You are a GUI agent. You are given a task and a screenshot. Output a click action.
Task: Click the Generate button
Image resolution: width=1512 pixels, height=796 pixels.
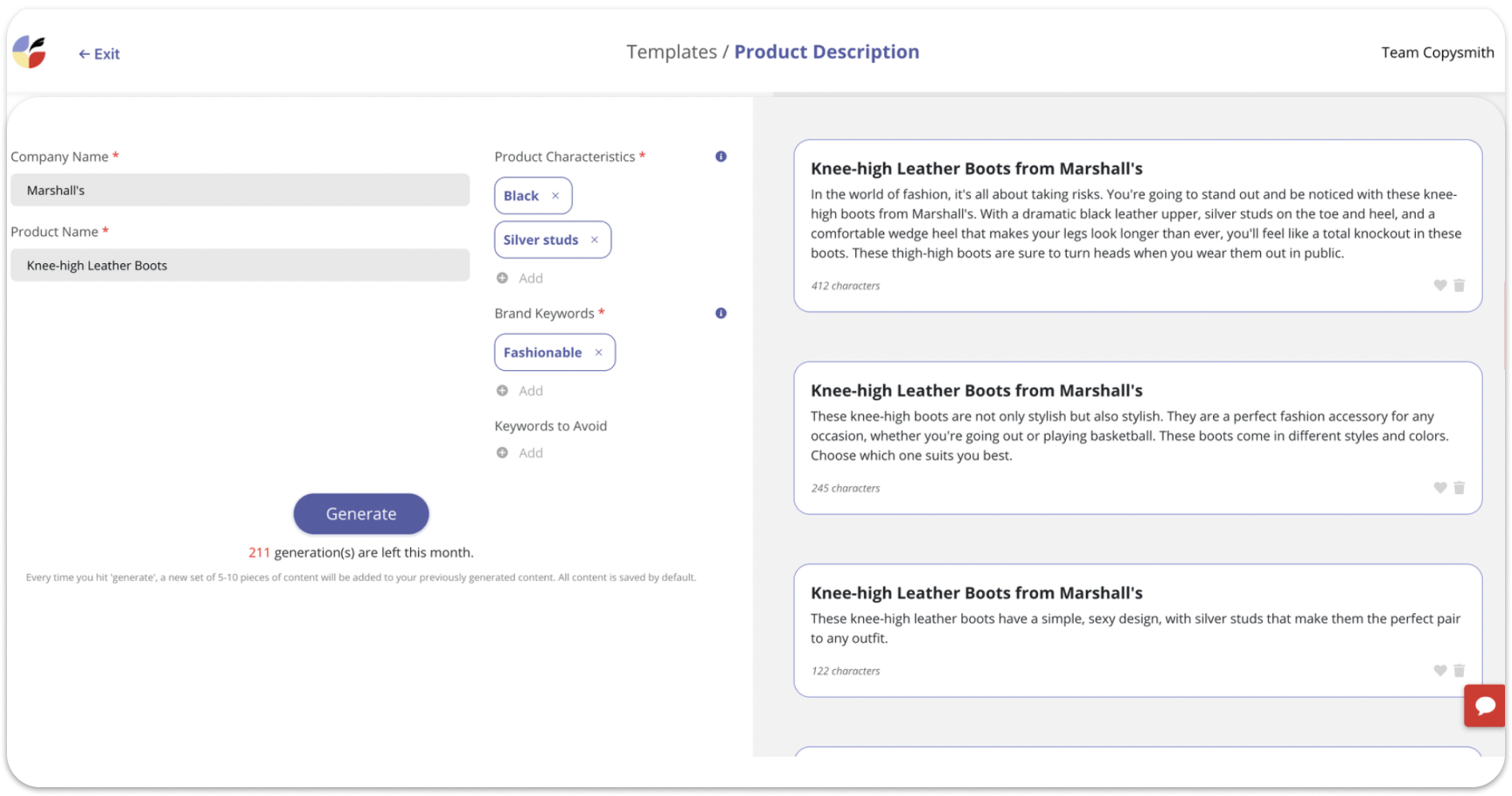point(361,513)
